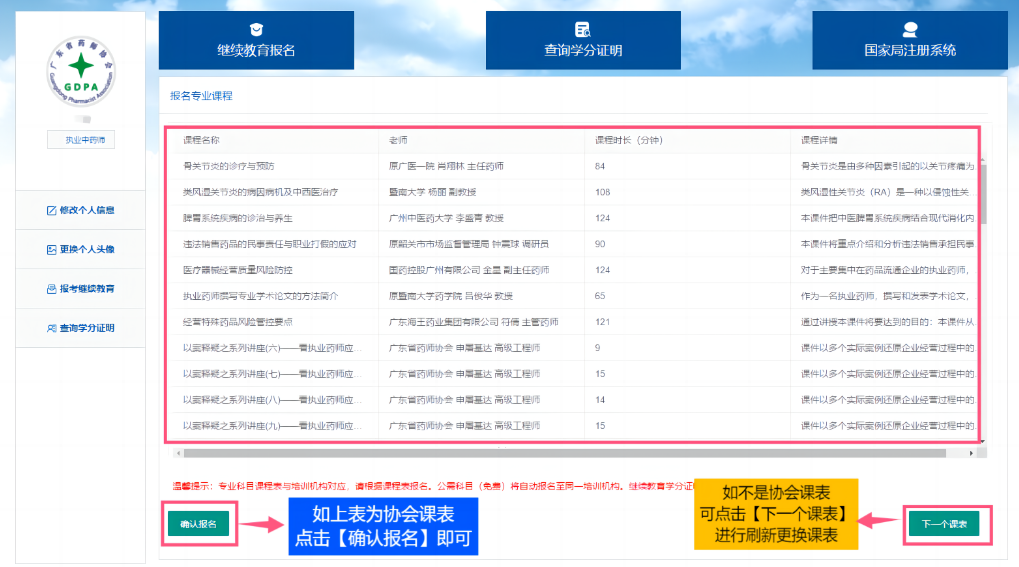This screenshot has width=1019, height=567.
Task: Click the certificate icon above 查询学分证明 in top bar
Action: click(583, 30)
